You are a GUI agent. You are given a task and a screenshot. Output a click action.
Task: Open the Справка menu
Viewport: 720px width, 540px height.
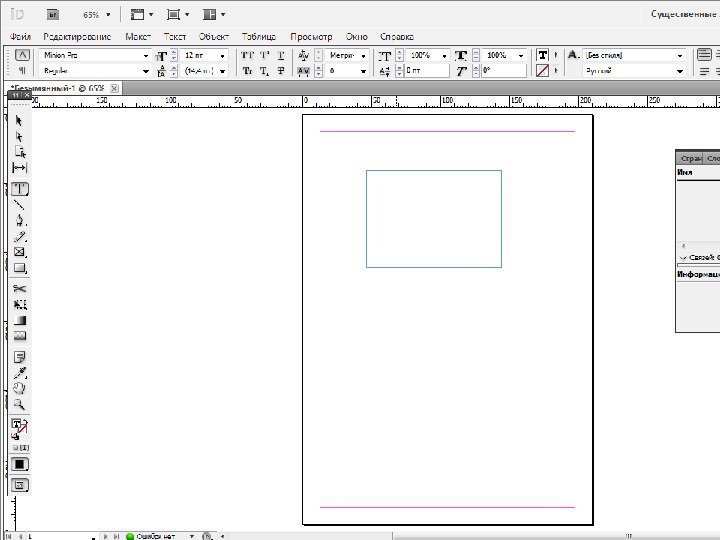(x=397, y=36)
